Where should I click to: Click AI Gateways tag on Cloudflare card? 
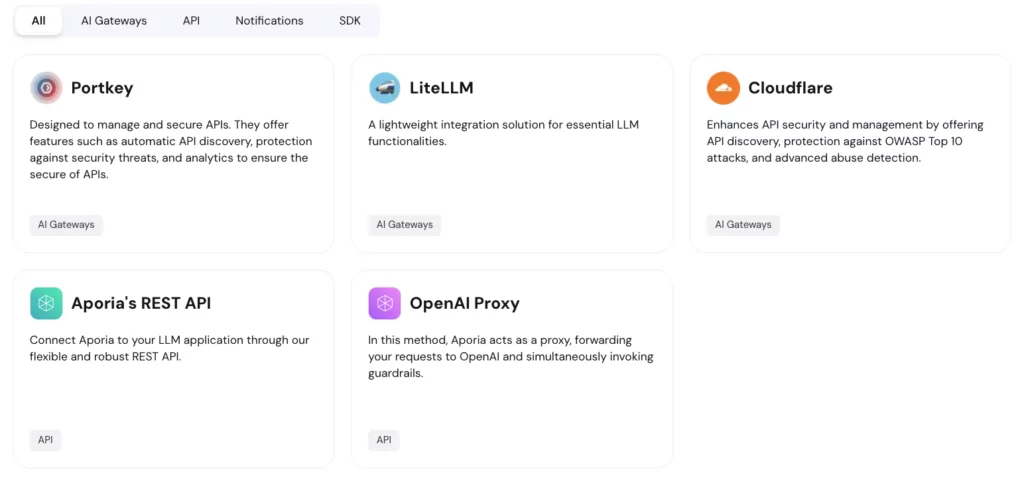(743, 225)
